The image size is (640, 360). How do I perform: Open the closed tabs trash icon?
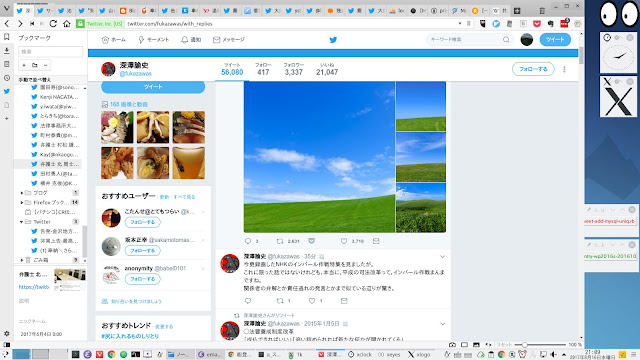point(542,11)
